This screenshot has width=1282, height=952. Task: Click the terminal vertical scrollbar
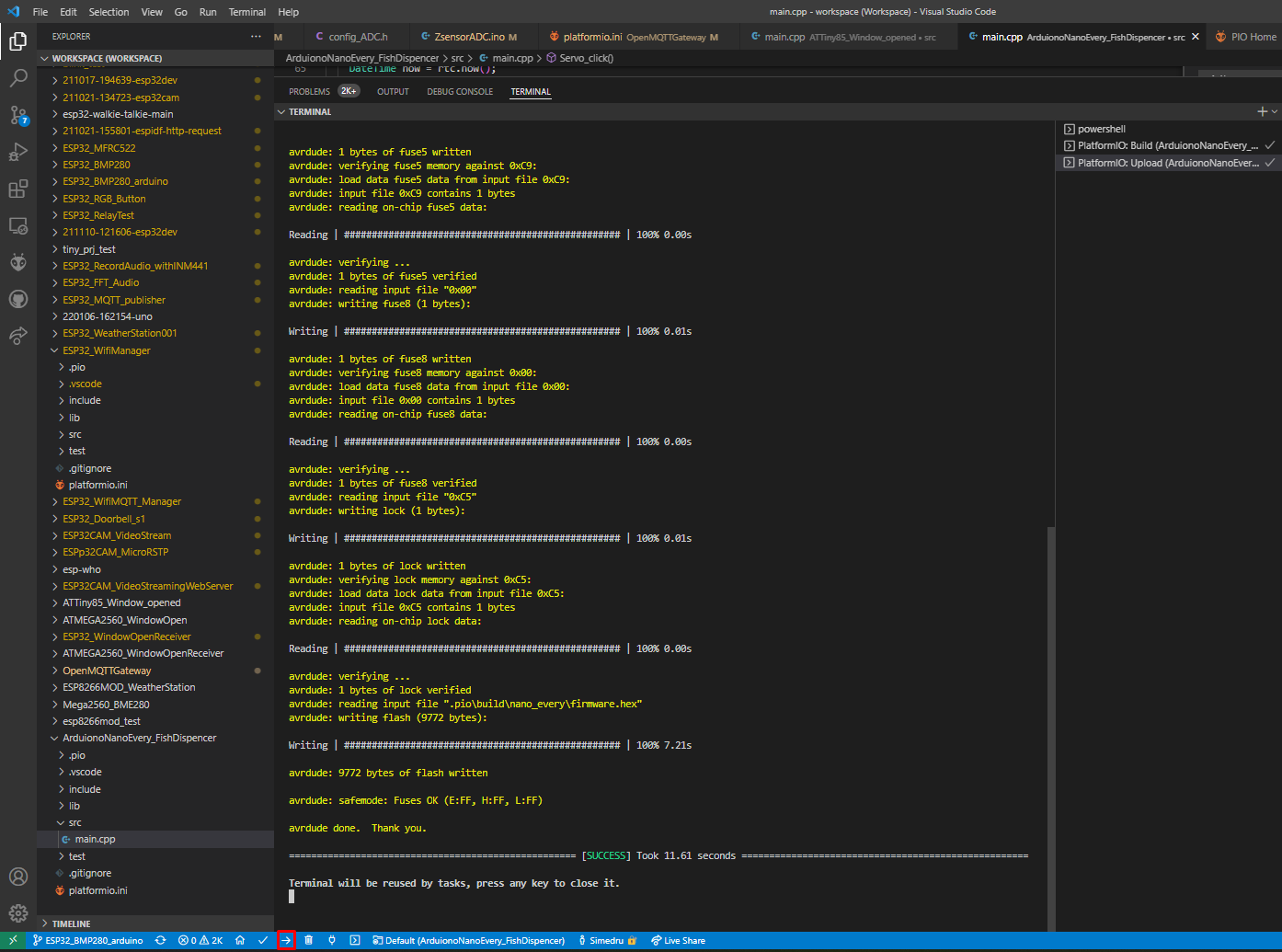pos(1051,728)
